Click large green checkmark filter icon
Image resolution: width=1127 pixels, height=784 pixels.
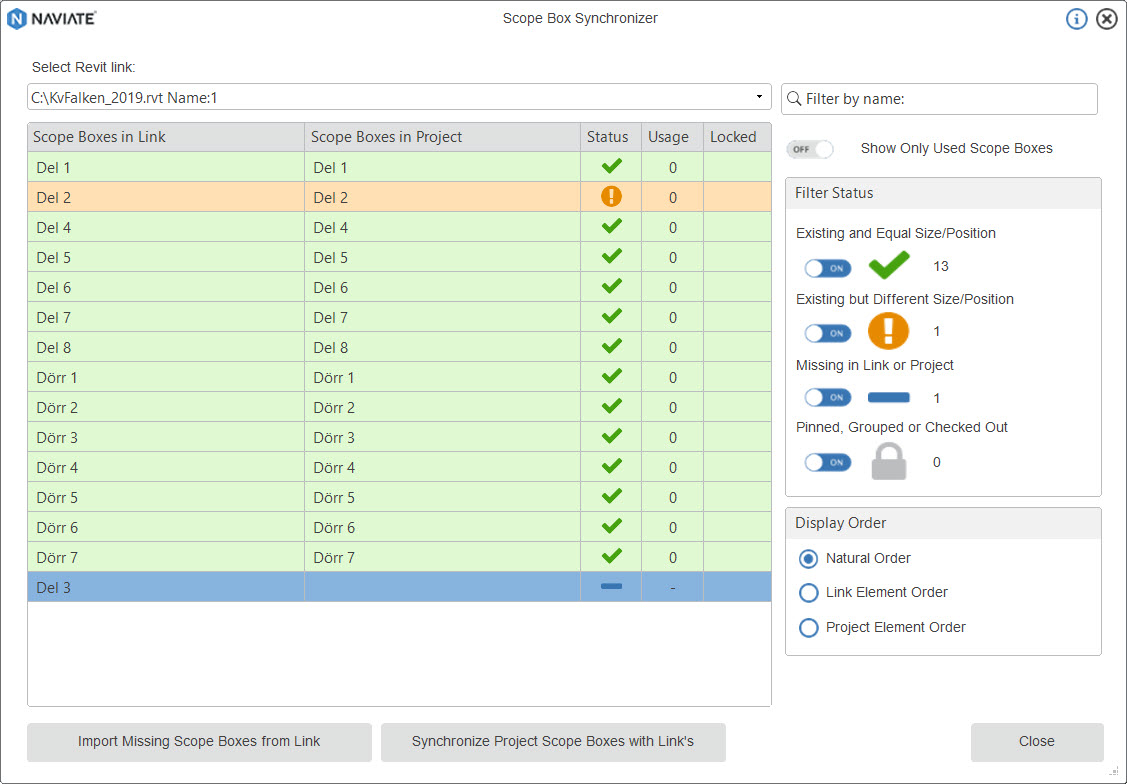(x=888, y=266)
